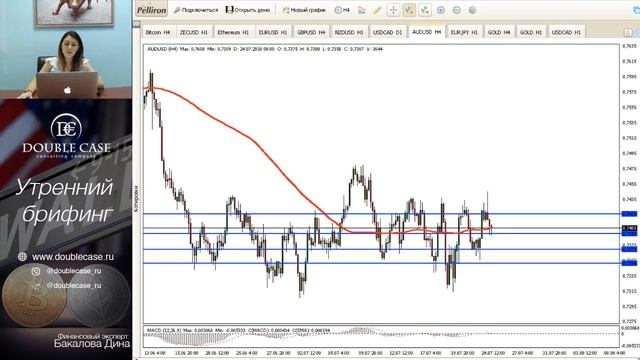Open the Открыть демо account button
Screen dimensions: 640x360
point(248,10)
